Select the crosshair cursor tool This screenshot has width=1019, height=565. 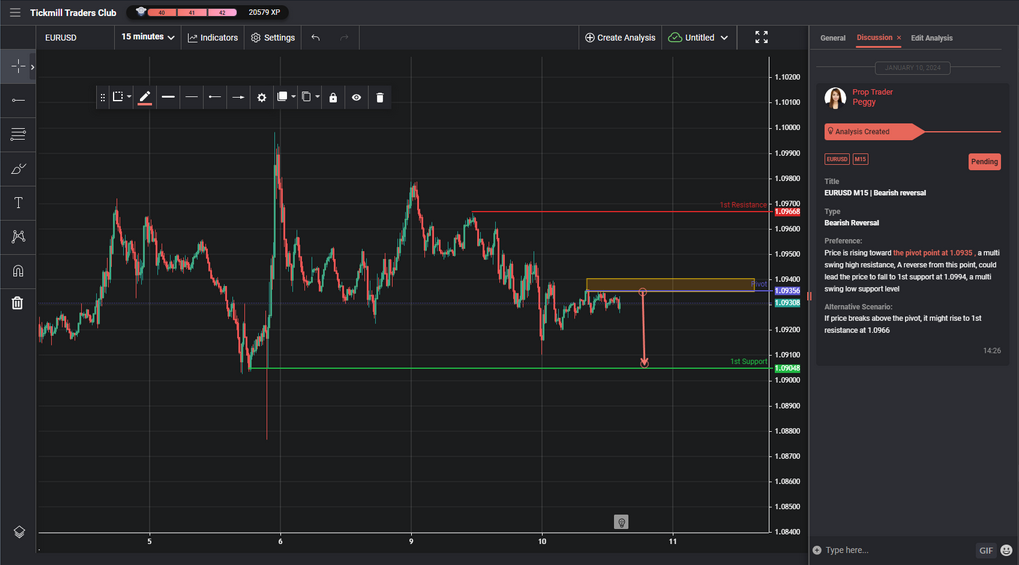coord(18,66)
